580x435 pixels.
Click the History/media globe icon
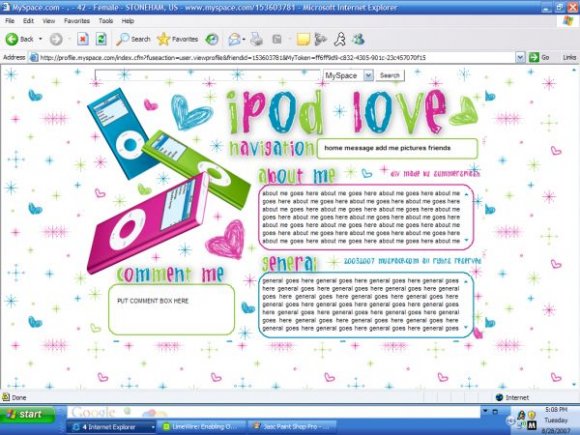(212, 39)
